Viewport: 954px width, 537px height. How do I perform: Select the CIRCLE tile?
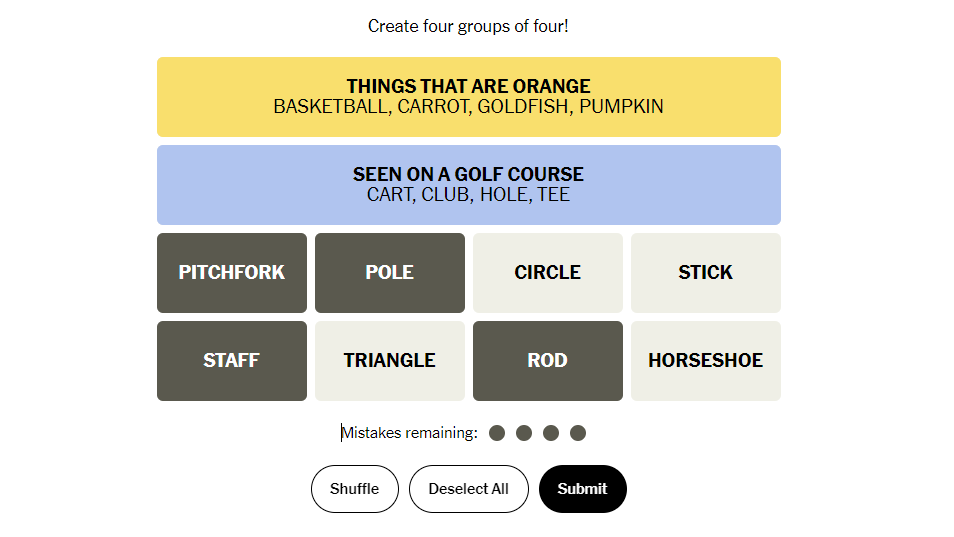548,272
